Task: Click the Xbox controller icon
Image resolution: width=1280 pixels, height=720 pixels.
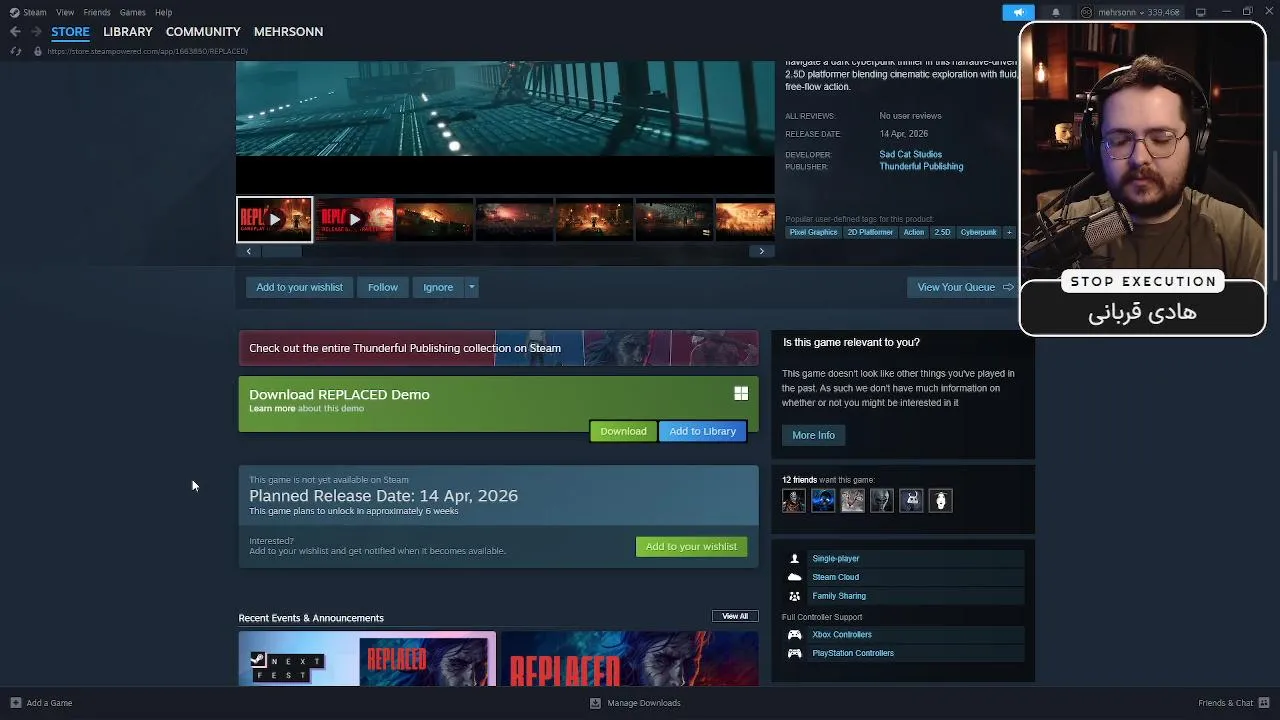Action: (795, 635)
